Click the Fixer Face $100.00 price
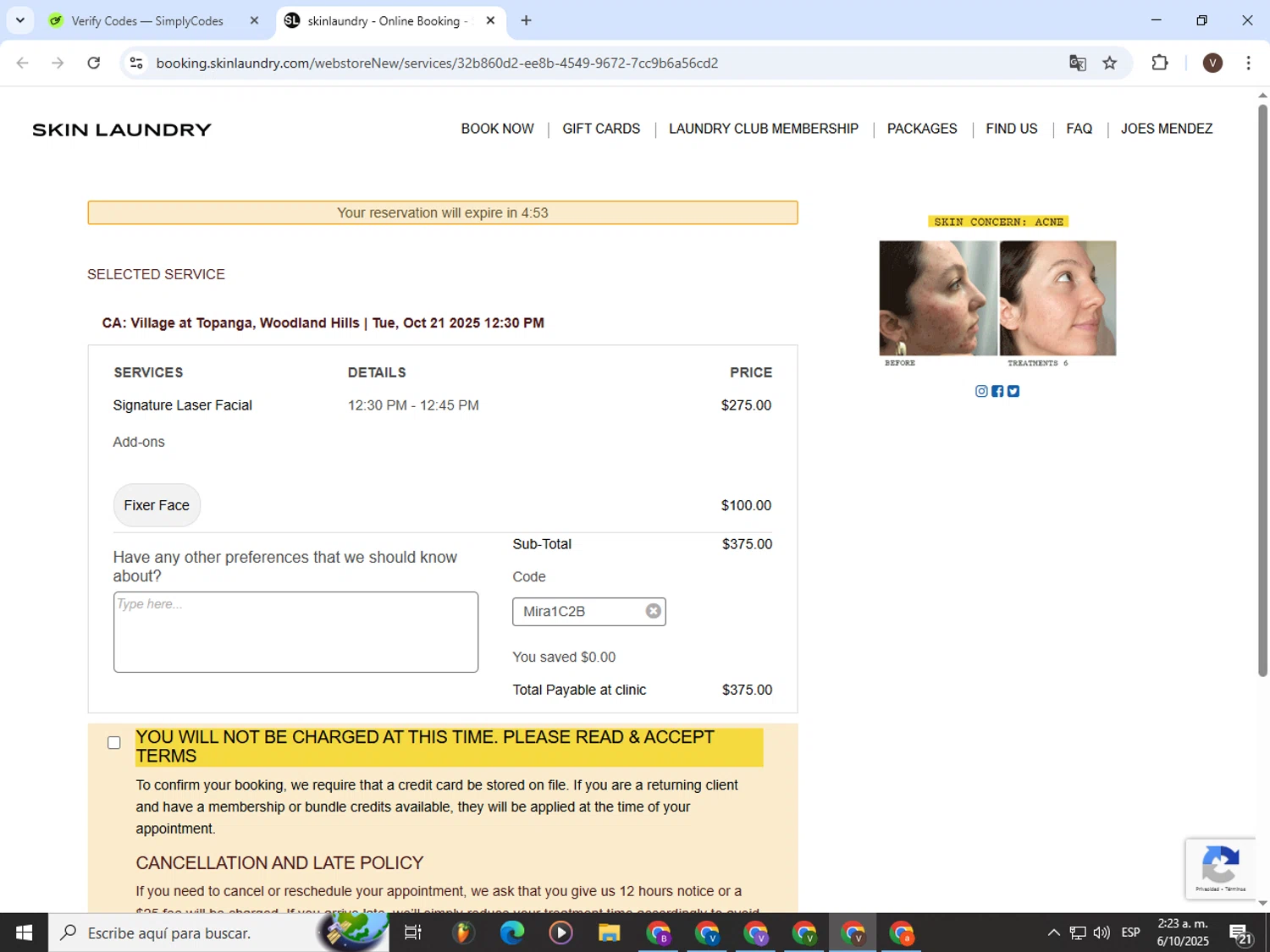Screen dimensions: 1270x952 point(746,505)
